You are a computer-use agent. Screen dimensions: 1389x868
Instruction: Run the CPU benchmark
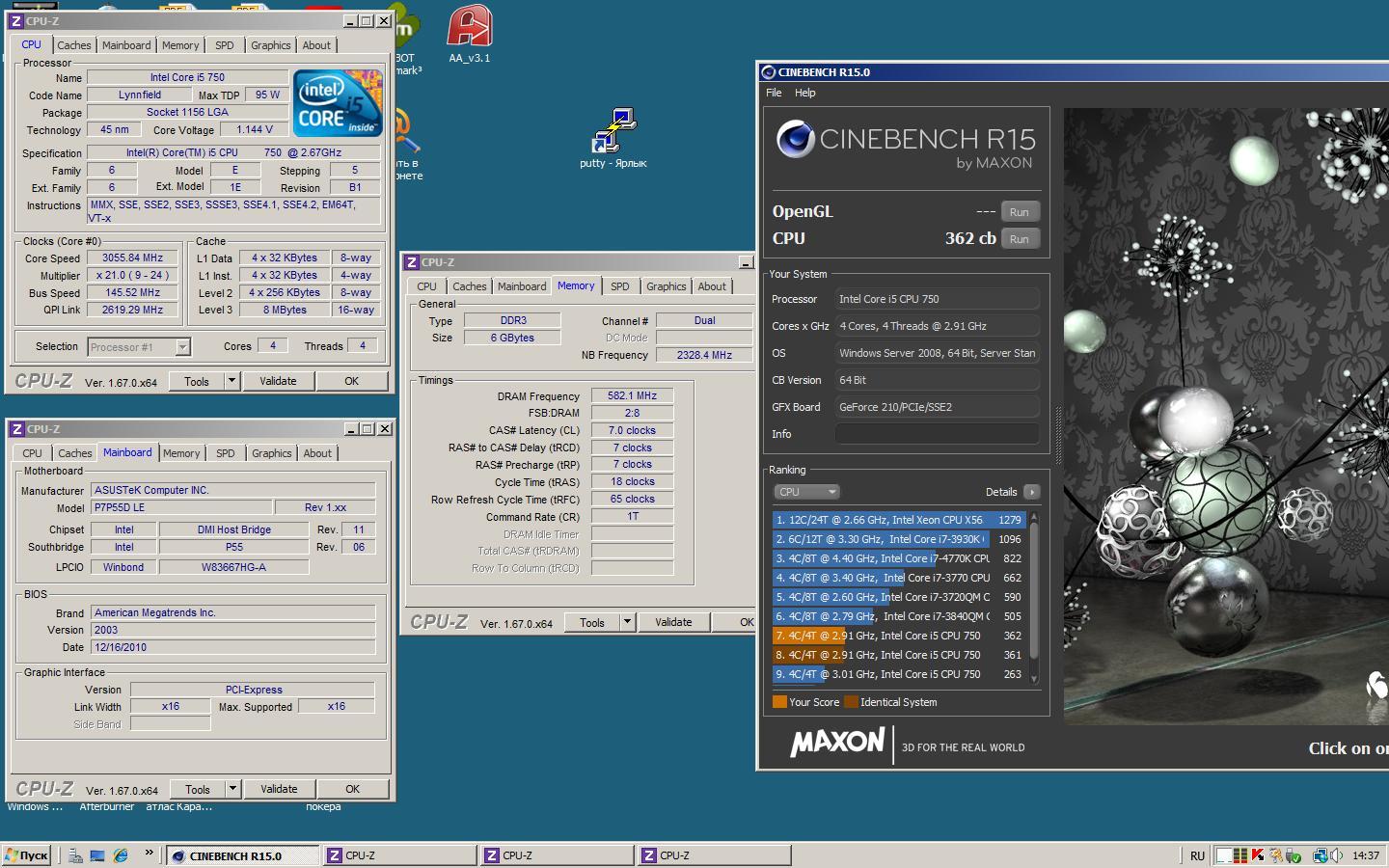(x=1020, y=239)
